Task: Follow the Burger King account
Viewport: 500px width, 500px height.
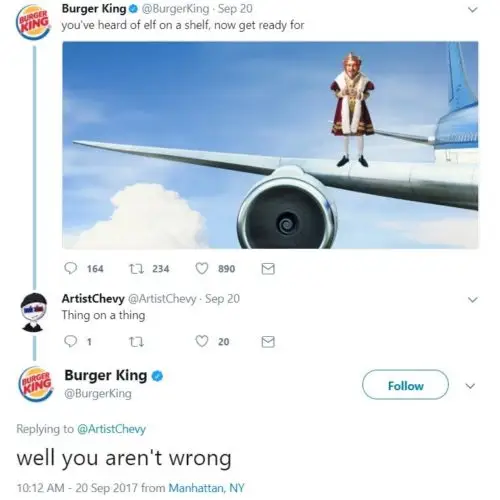Action: 405,385
